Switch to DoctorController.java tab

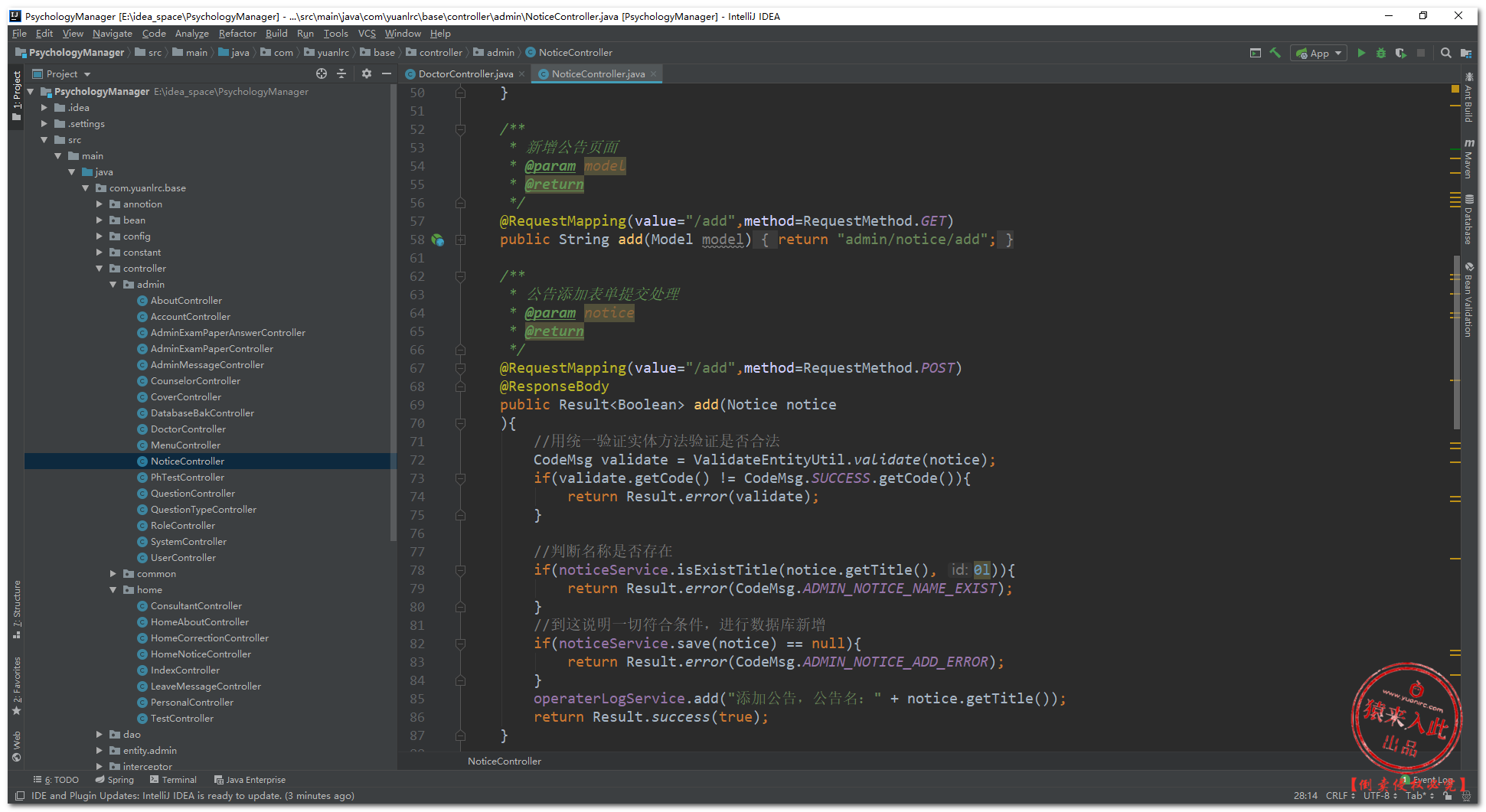tap(465, 73)
